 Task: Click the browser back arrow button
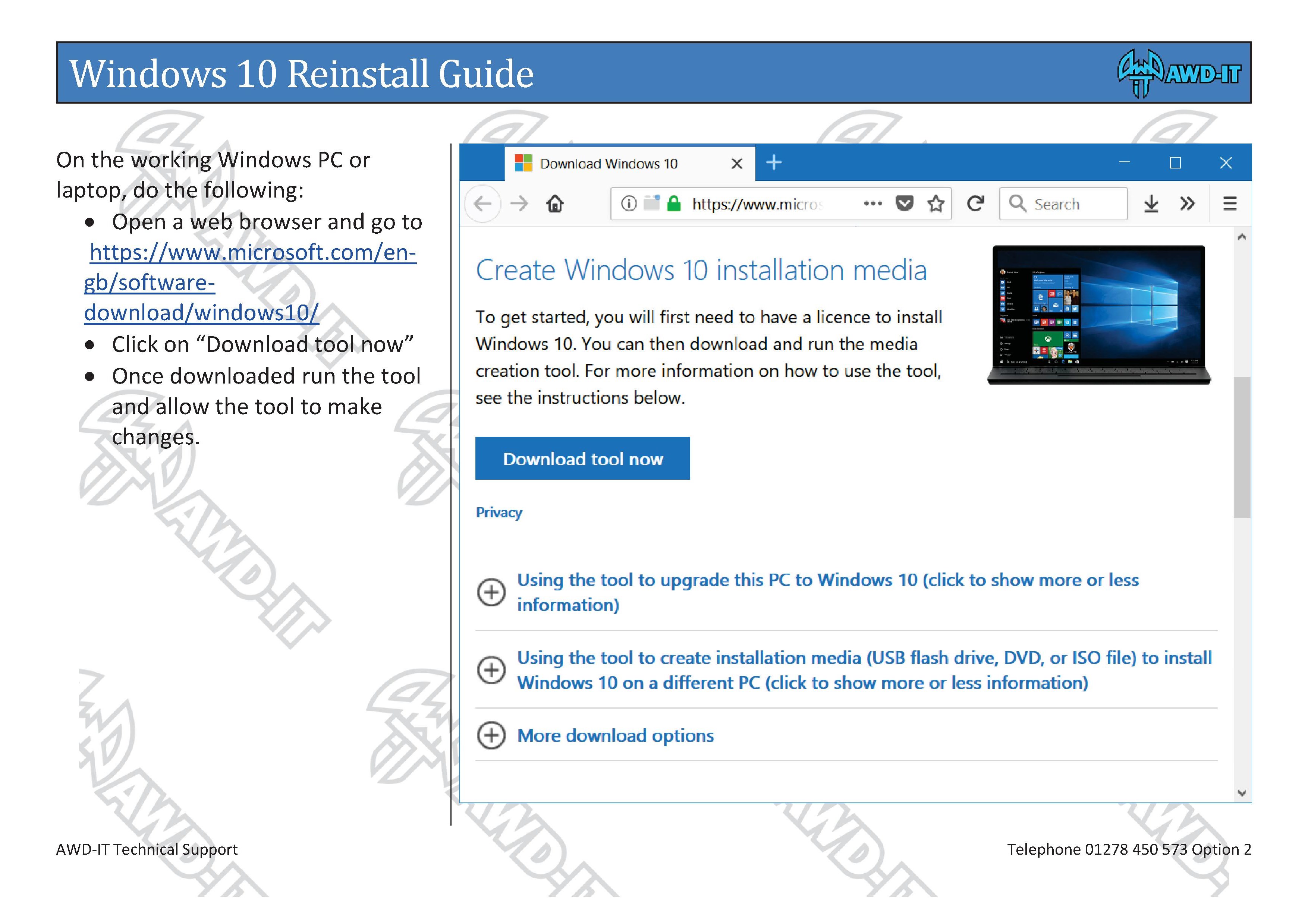click(482, 204)
